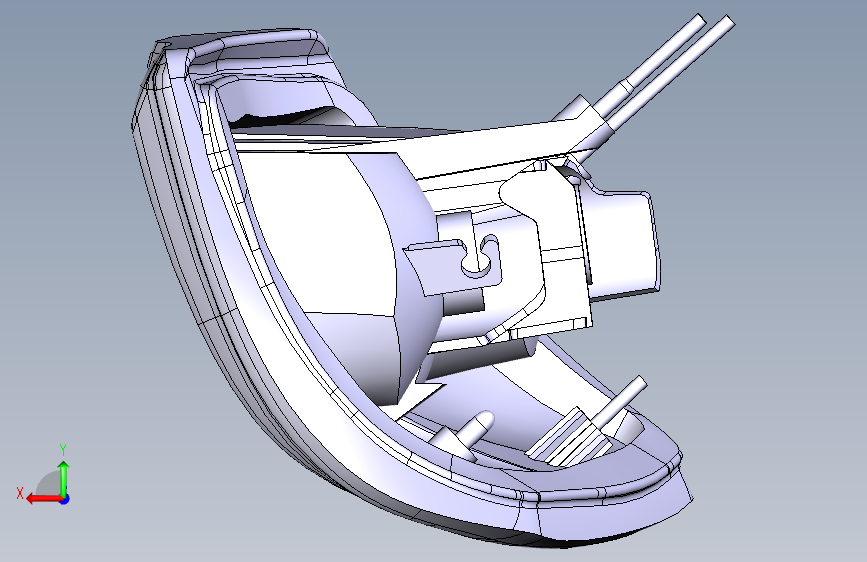Click the red X axis arrow on triad
Image resolution: width=867 pixels, height=562 pixels.
44,499
